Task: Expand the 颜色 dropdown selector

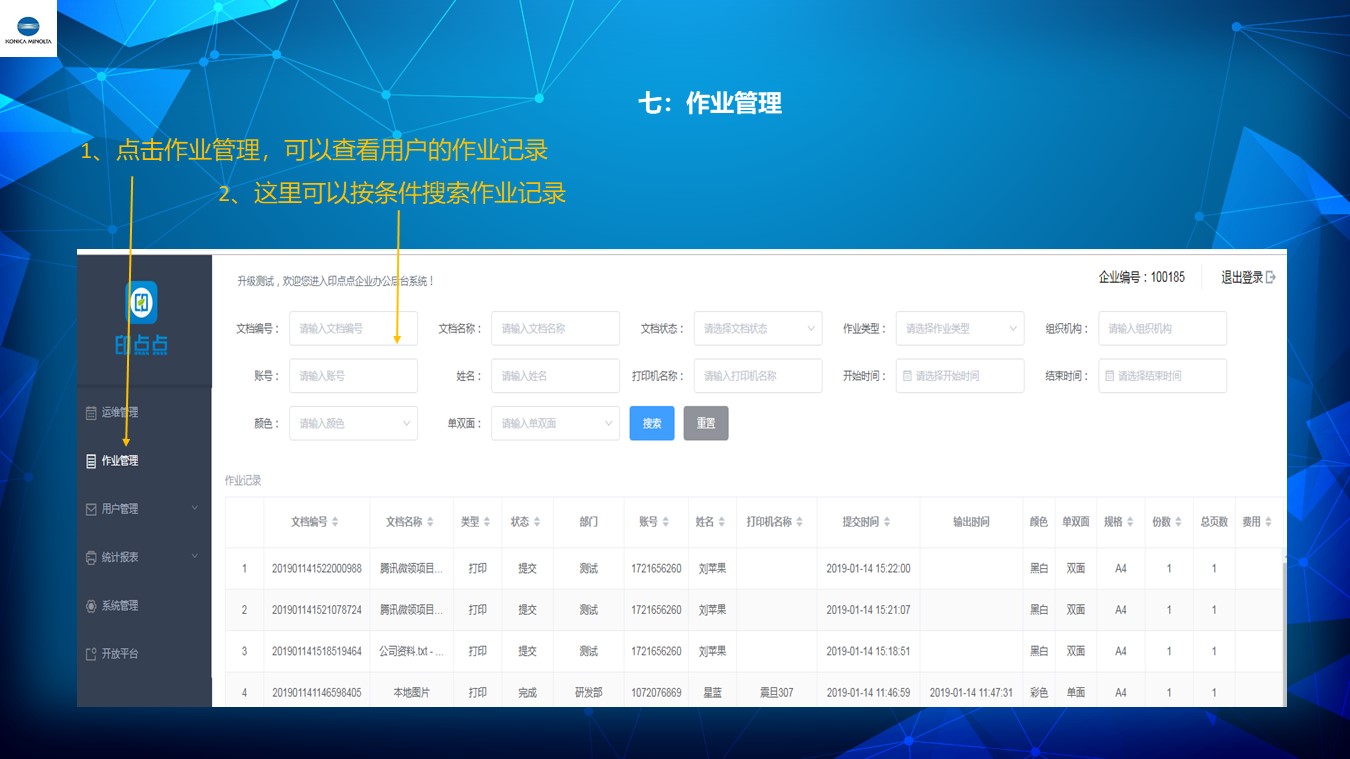Action: tap(353, 423)
